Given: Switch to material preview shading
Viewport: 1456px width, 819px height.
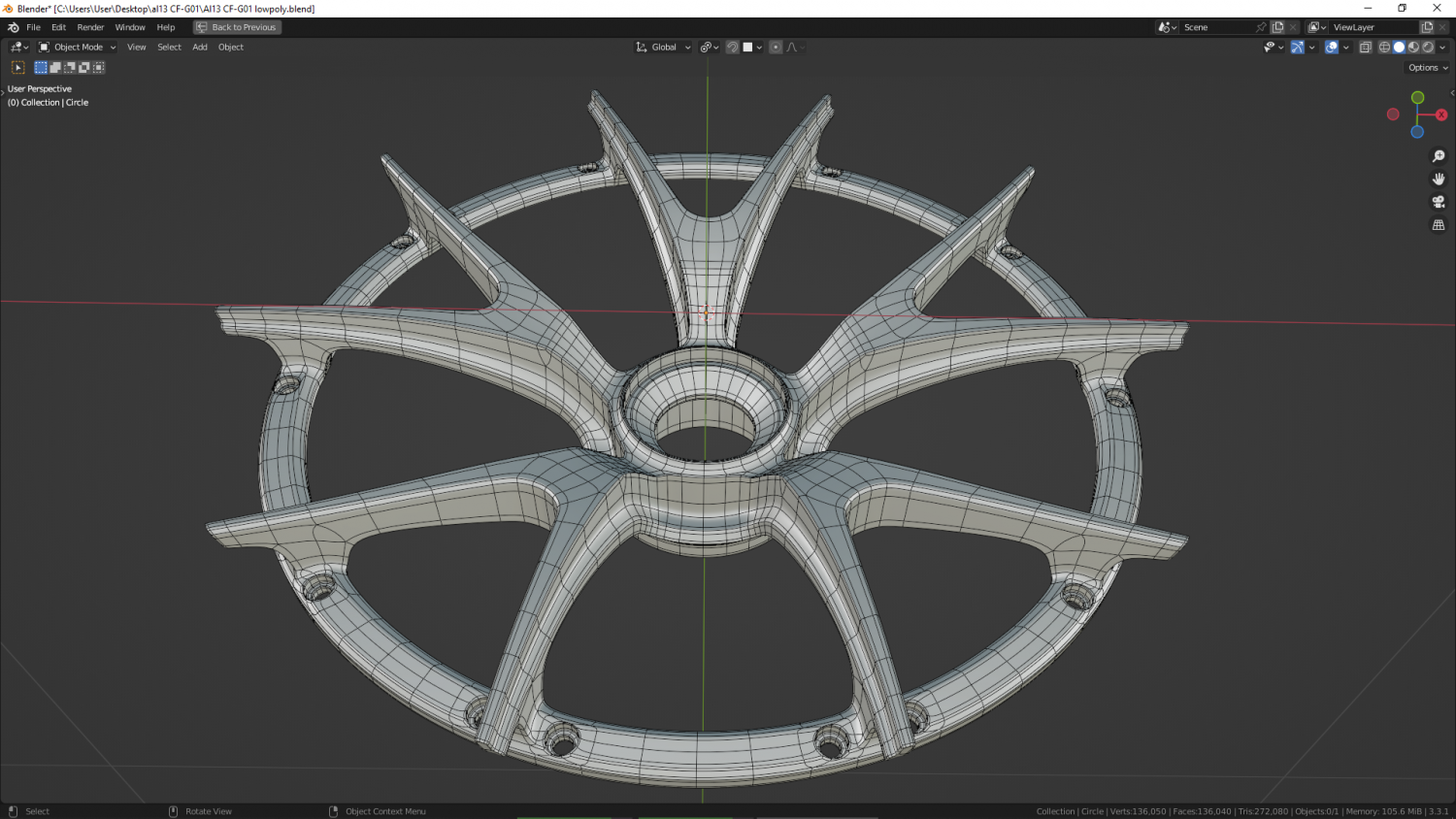Looking at the screenshot, I should (x=1413, y=47).
